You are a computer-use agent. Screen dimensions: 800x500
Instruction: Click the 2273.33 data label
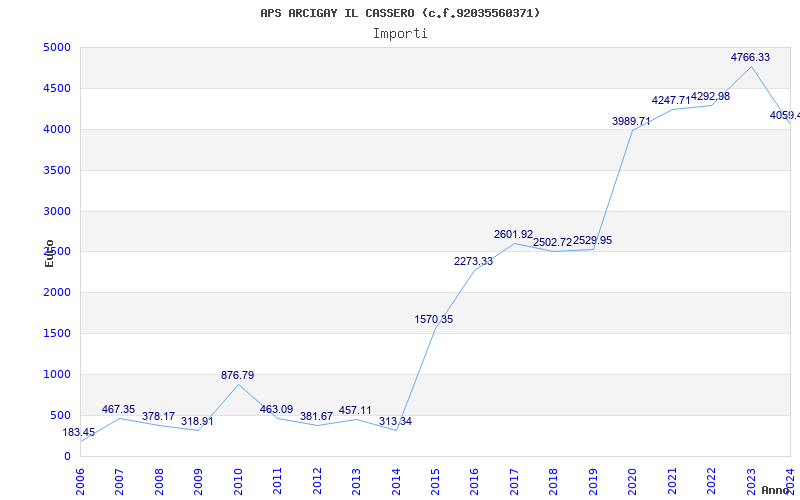pos(473,261)
